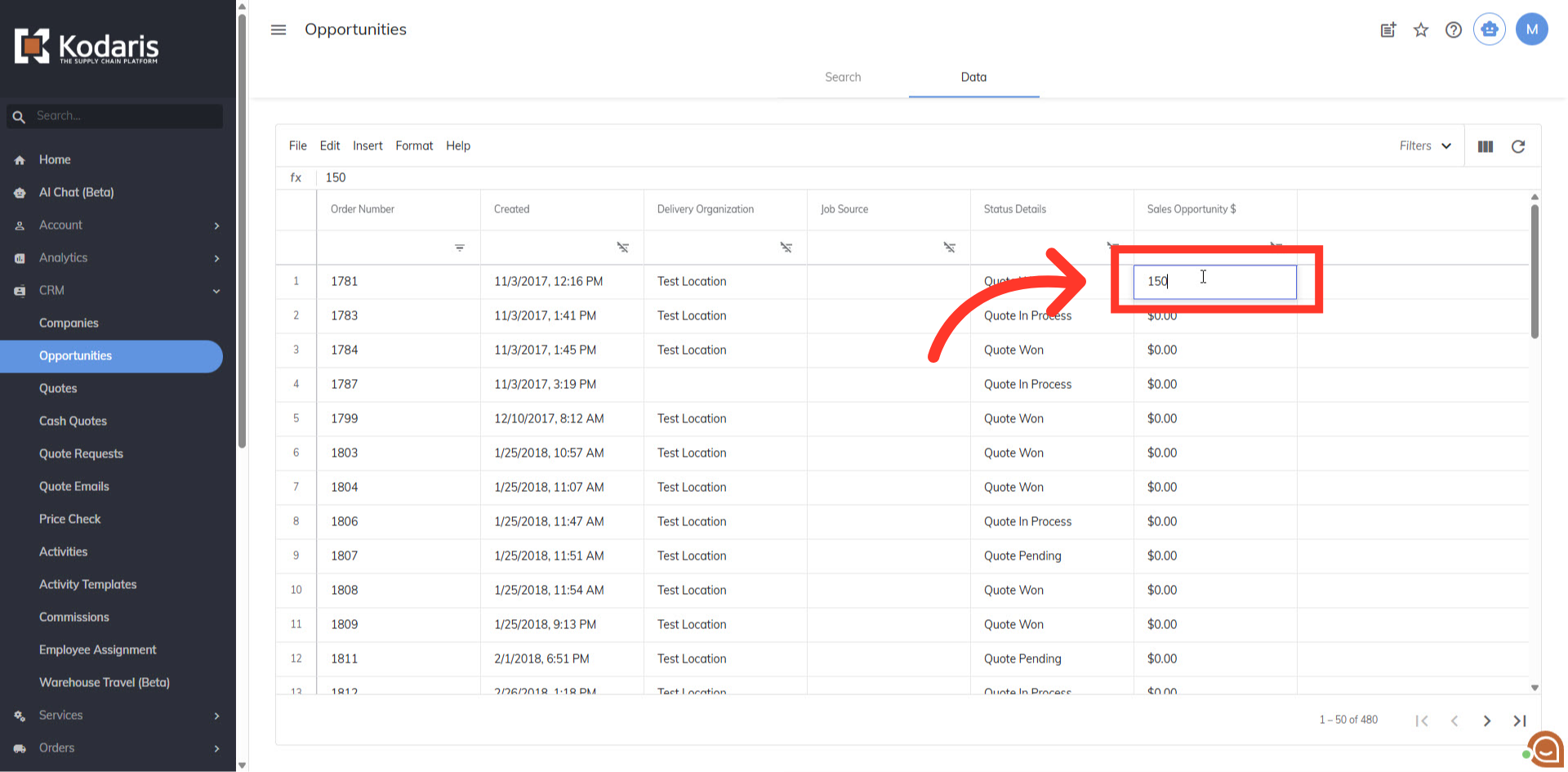Viewport: 1568px width, 772px height.
Task: Open the Filters dropdown
Action: 1425,145
